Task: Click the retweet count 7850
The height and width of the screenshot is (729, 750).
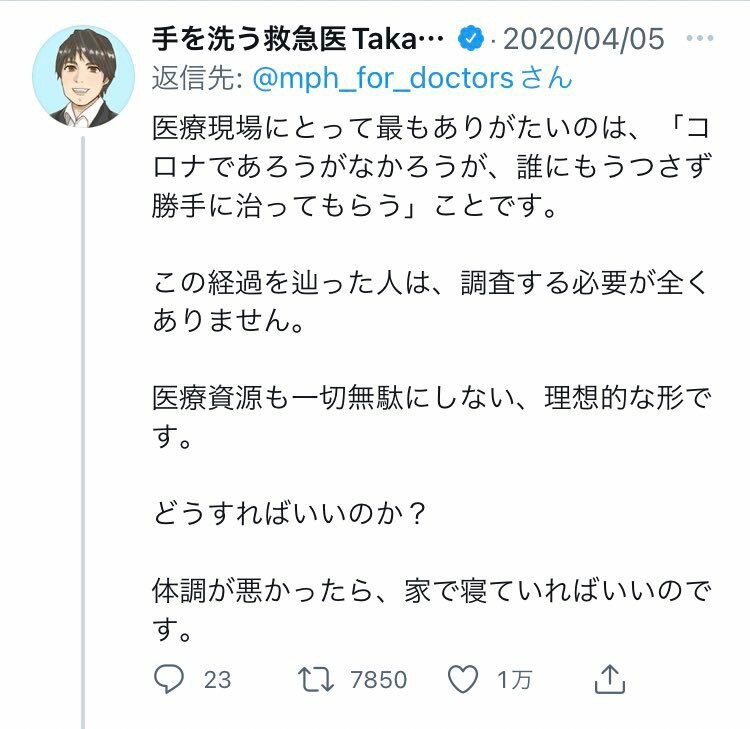Action: tap(378, 680)
